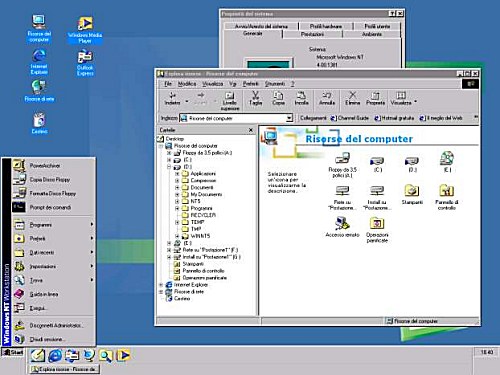Open Impostazioni submenu in Start menu
Image resolution: width=500 pixels, height=375 pixels.
[54, 266]
